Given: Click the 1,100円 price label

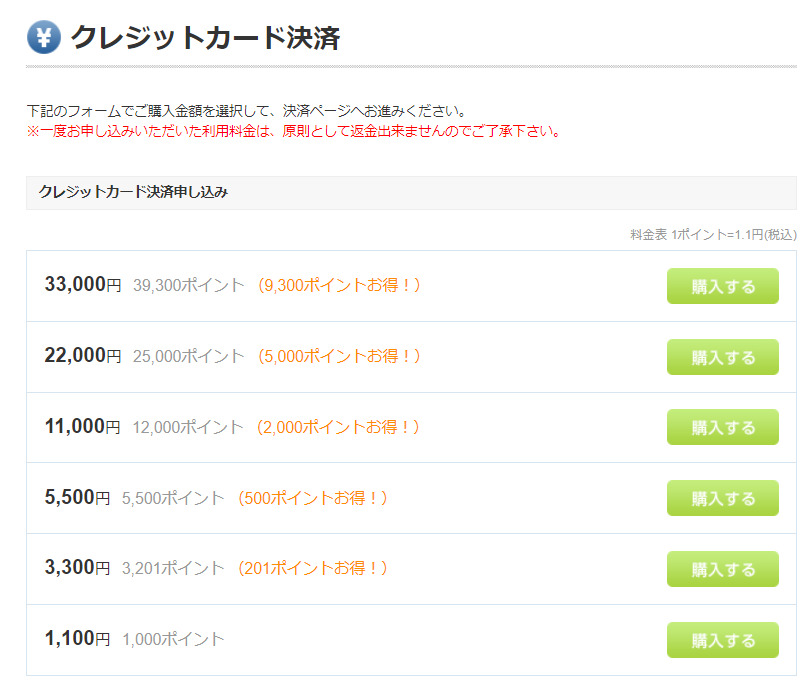Looking at the screenshot, I should (77, 639).
